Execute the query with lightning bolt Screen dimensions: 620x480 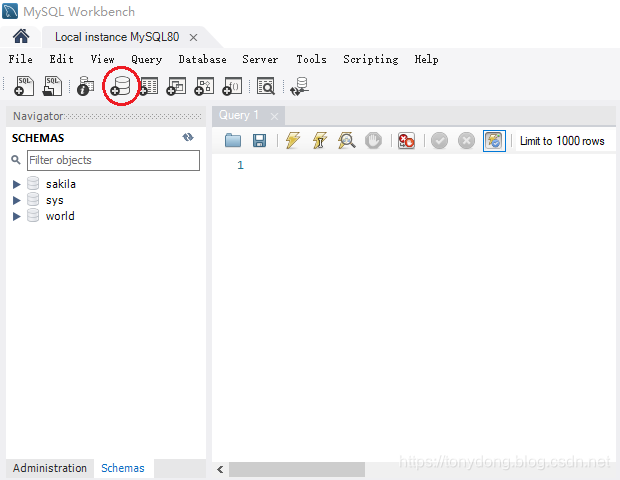[293, 140]
